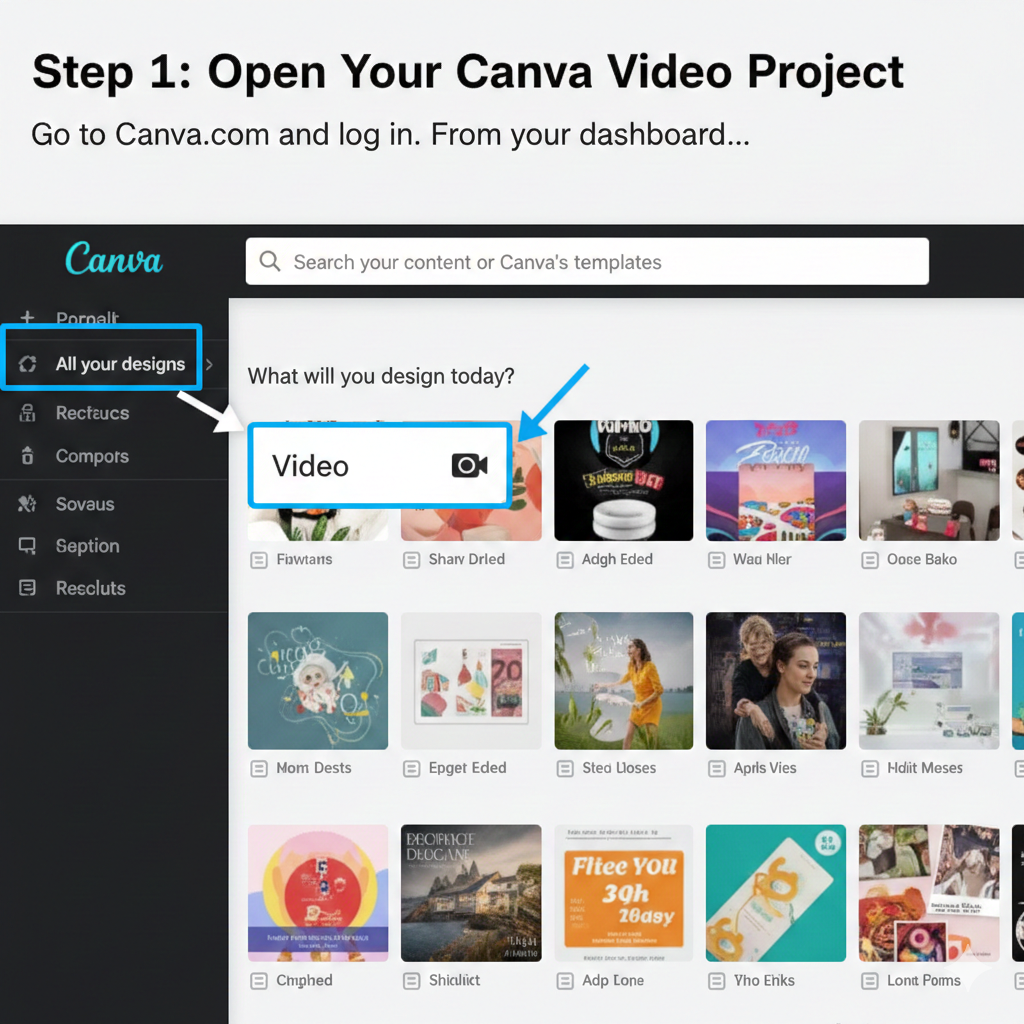This screenshot has height=1024, width=1024.
Task: Open the Mom Dests design thumbnail
Action: click(317, 680)
